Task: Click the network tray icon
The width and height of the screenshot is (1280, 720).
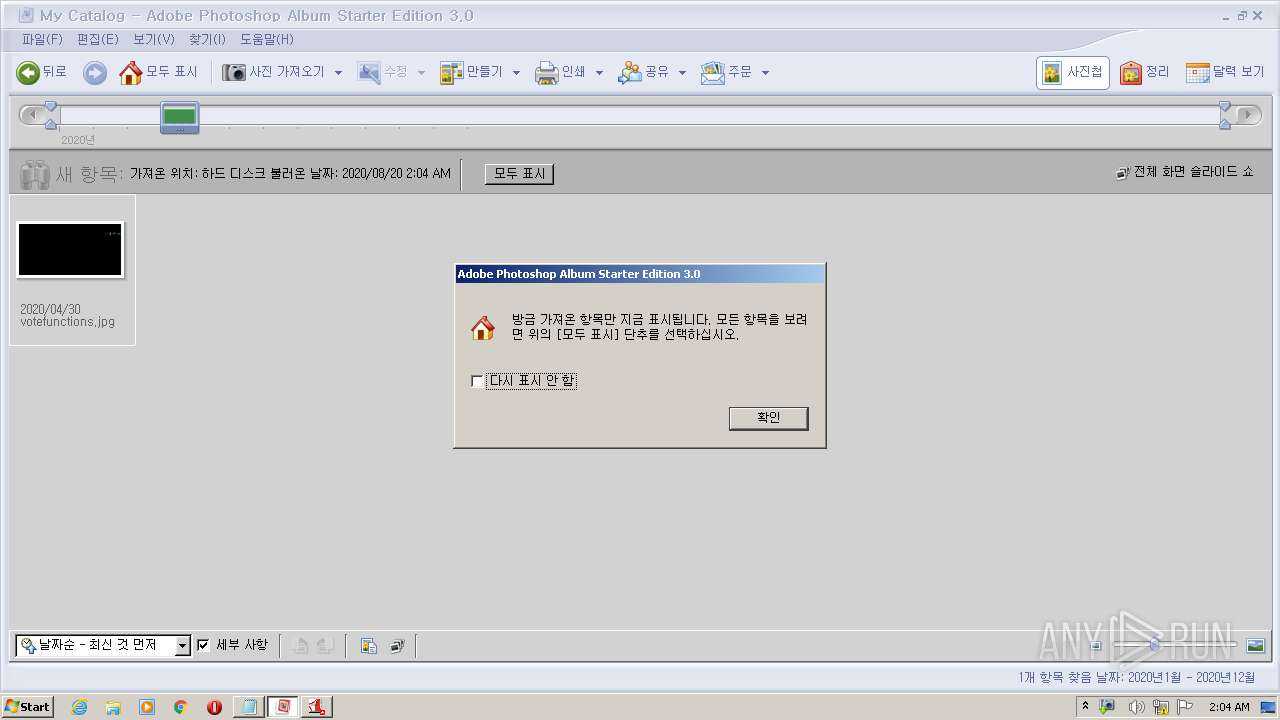Action: [x=1161, y=707]
